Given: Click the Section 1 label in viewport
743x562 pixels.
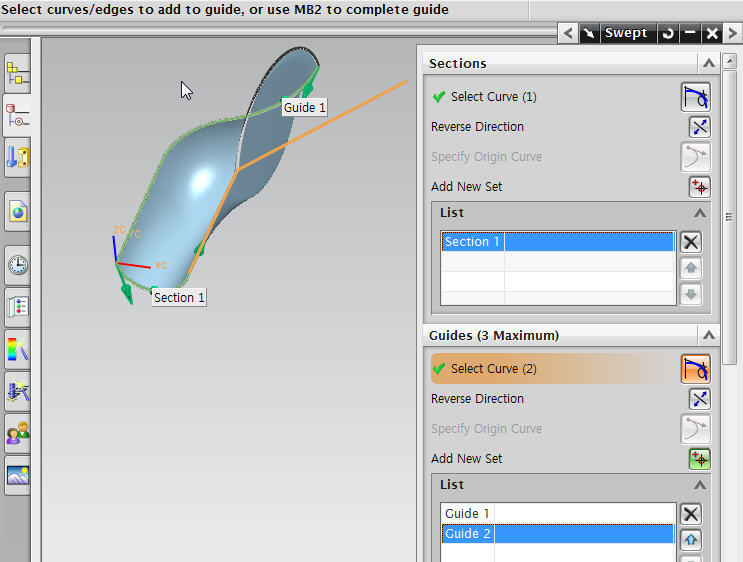Looking at the screenshot, I should (179, 298).
